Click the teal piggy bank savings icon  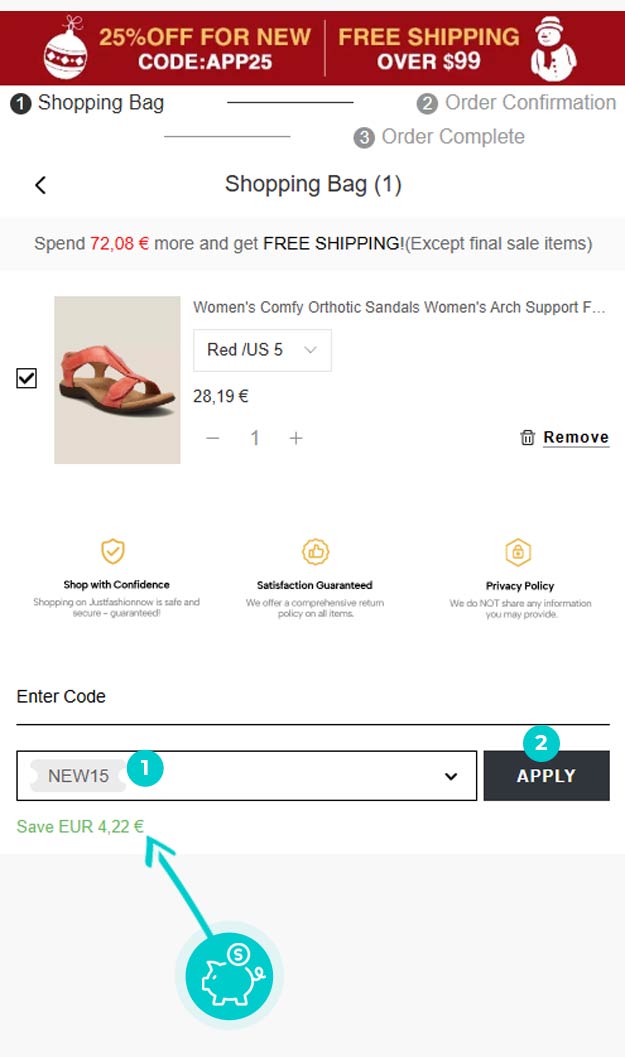click(229, 975)
